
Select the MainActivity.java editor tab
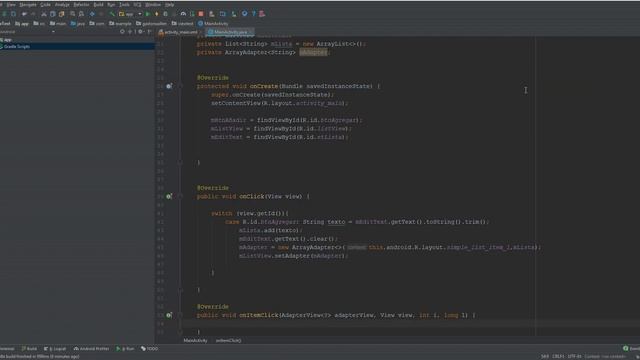tap(229, 32)
